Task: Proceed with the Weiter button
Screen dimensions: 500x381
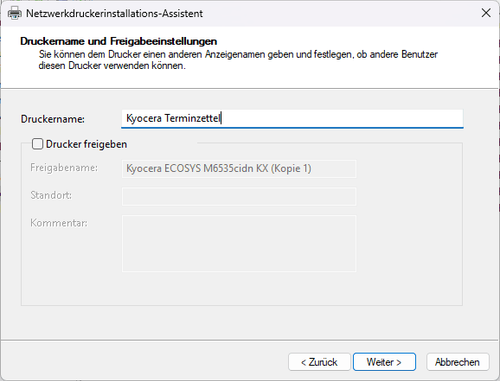Action: point(384,362)
